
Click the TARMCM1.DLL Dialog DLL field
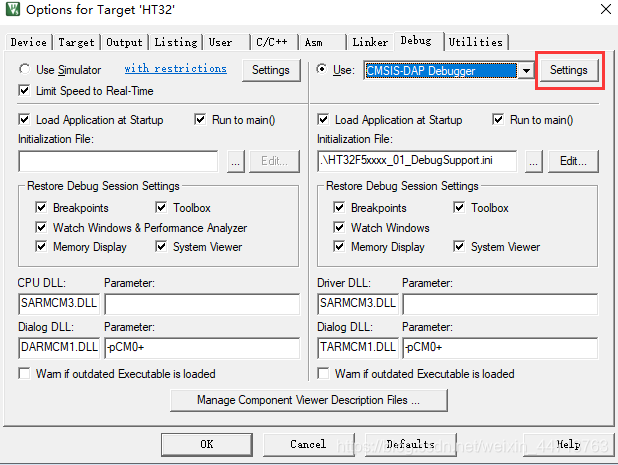coord(358,348)
